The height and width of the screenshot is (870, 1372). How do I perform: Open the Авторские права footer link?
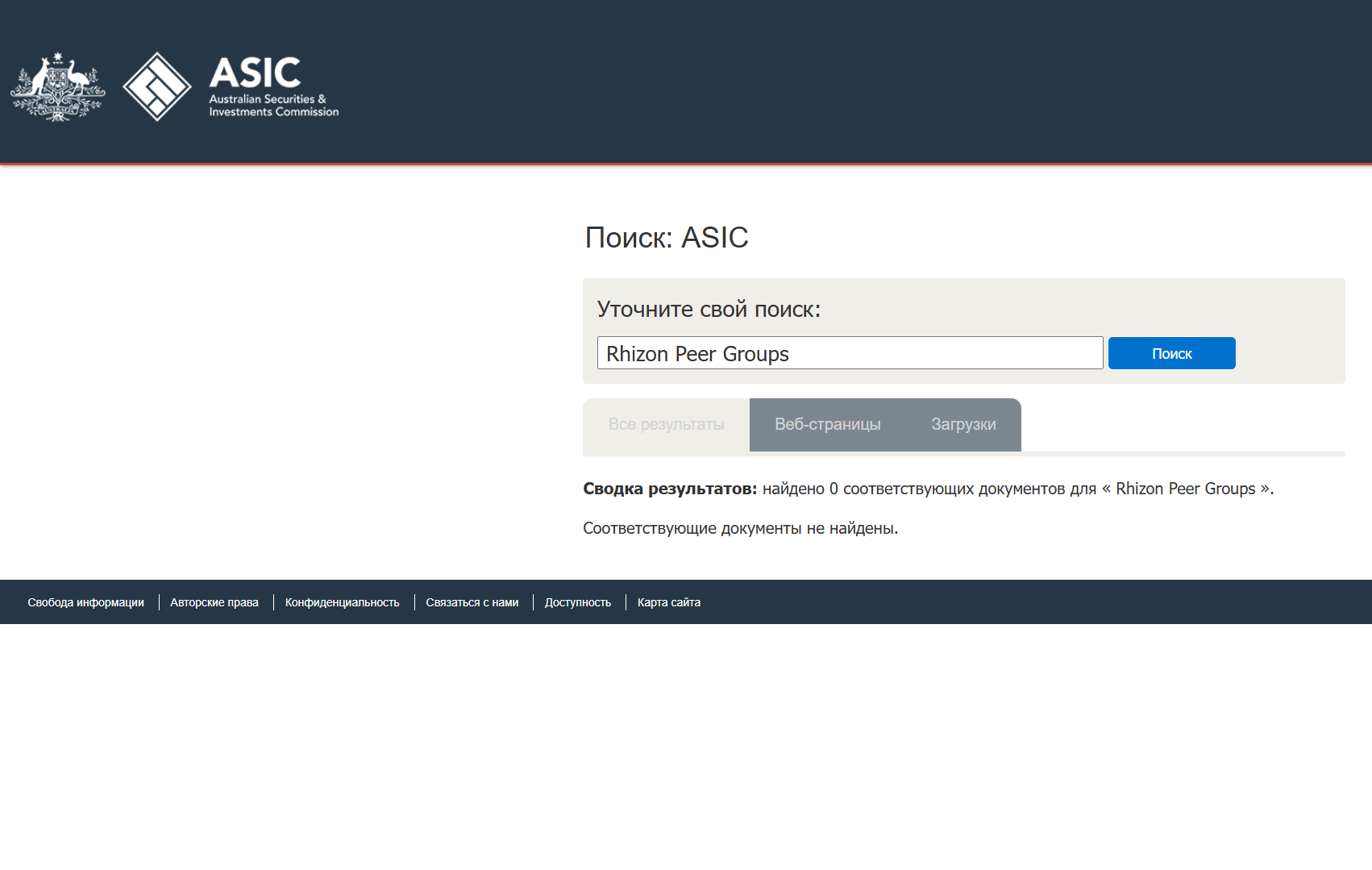click(214, 602)
